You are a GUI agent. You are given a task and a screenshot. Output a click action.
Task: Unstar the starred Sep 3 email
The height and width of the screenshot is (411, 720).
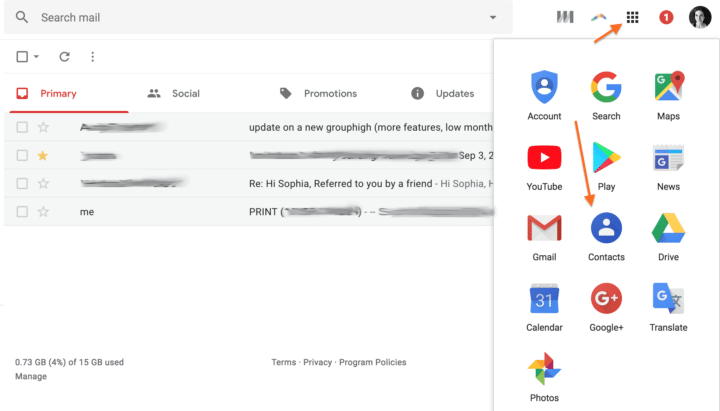point(43,155)
